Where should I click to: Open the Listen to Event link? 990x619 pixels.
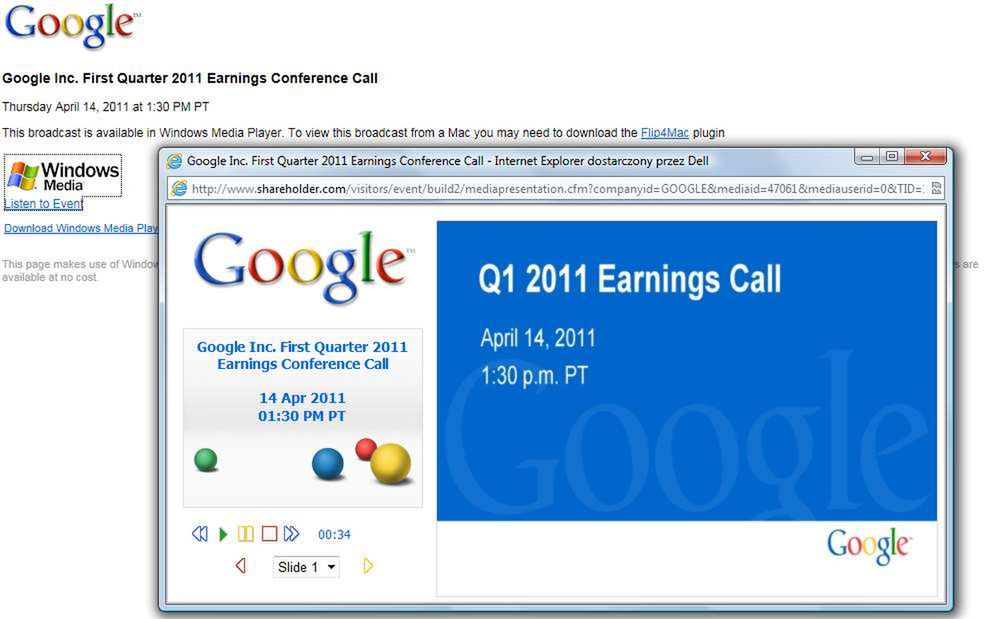[x=44, y=203]
